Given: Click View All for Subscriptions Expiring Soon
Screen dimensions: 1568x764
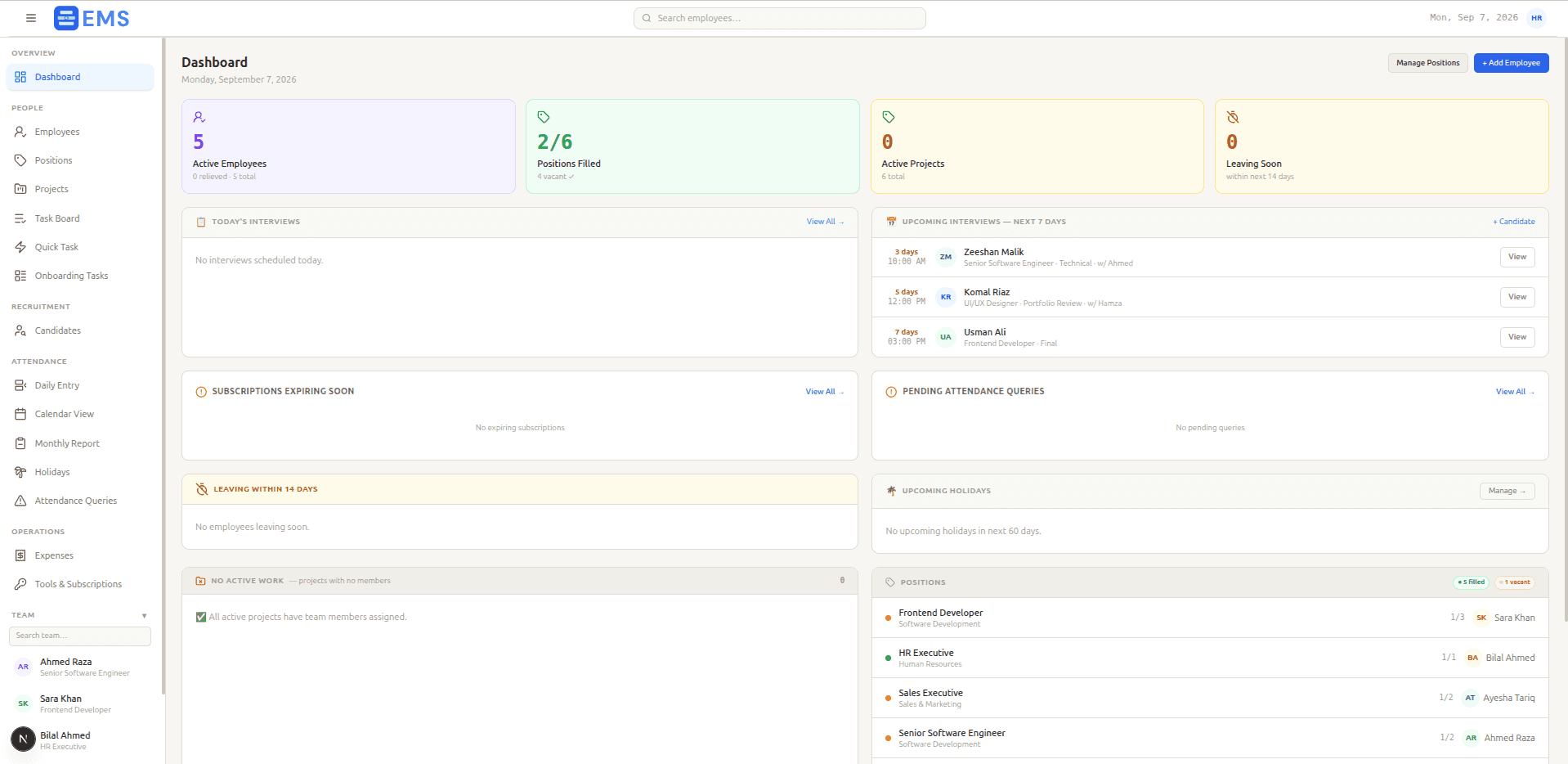Looking at the screenshot, I should (824, 392).
